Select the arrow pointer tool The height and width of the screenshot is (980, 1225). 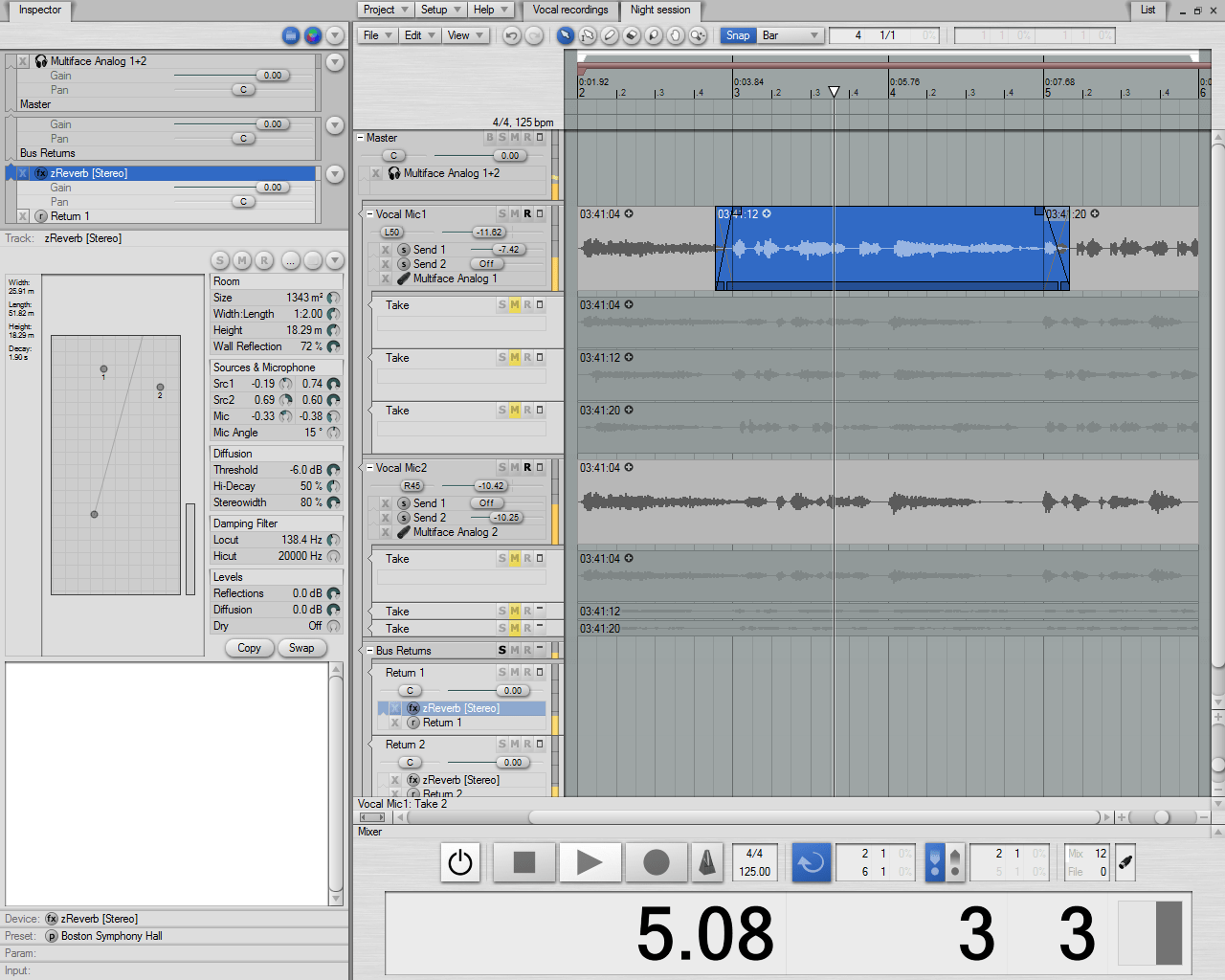point(566,35)
